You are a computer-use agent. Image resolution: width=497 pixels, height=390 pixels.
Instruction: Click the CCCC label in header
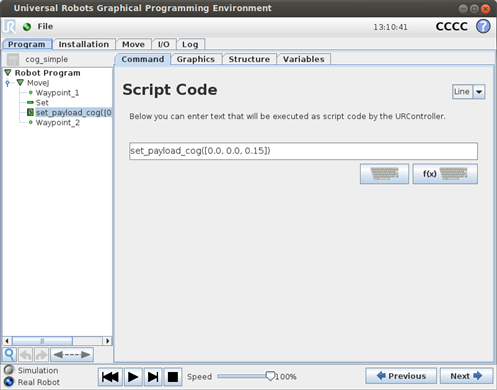(x=452, y=26)
